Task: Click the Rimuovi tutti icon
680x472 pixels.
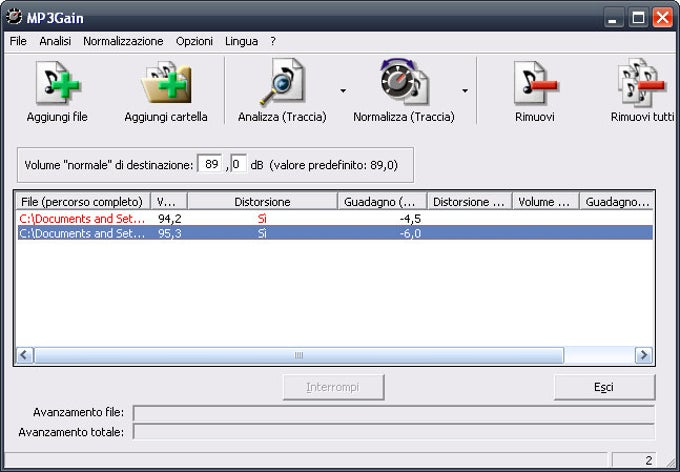Action: pos(642,82)
